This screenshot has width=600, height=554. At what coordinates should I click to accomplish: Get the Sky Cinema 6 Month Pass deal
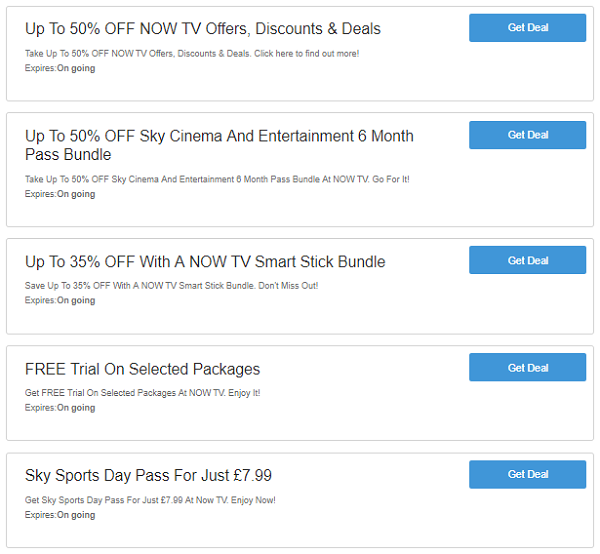tap(527, 135)
